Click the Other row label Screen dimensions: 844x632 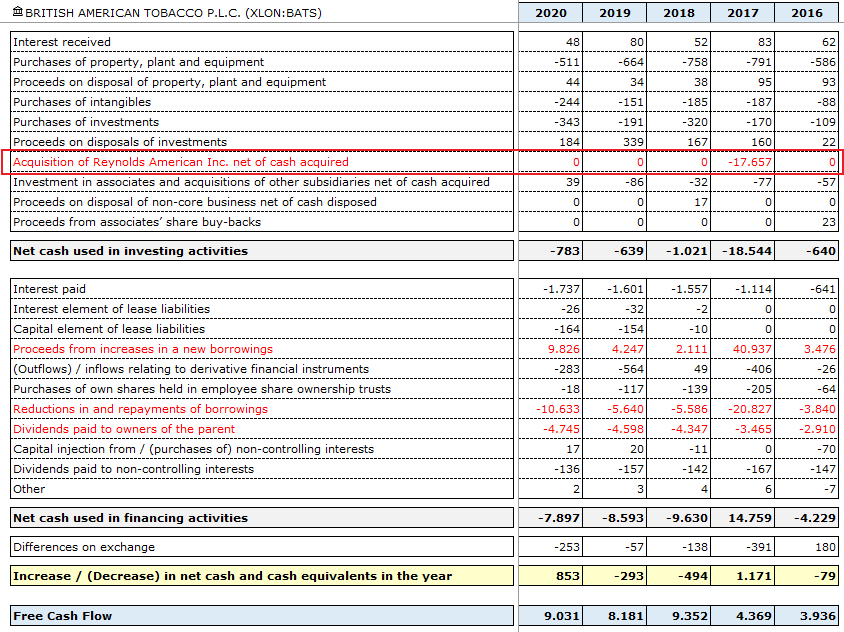coord(29,489)
